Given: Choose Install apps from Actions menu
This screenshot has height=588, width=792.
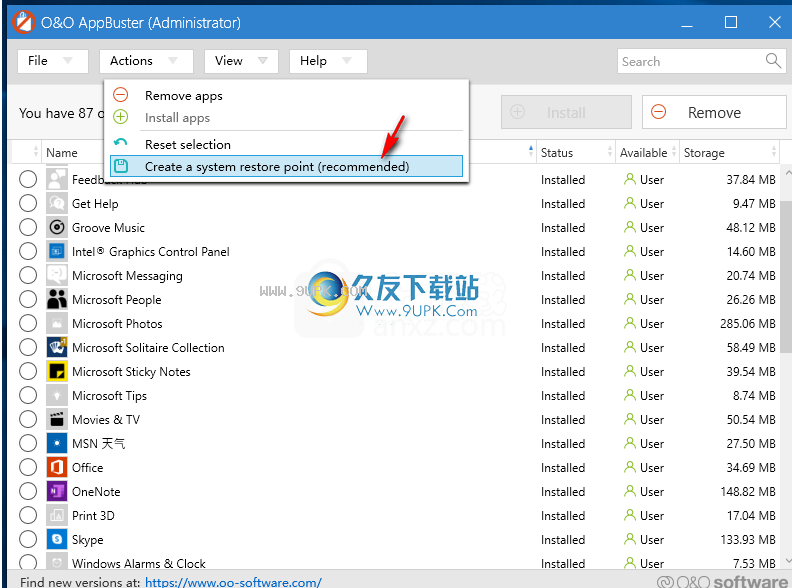Looking at the screenshot, I should 286,118.
